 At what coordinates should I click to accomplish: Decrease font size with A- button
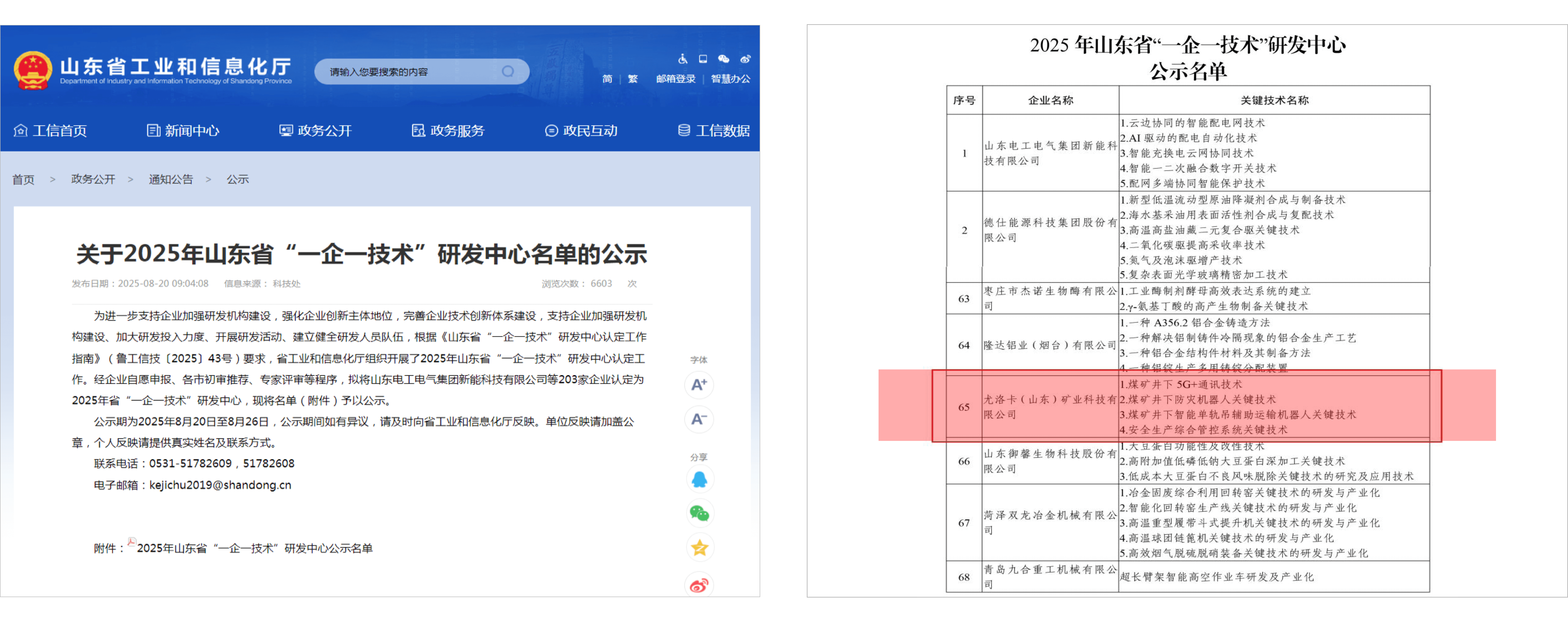pos(699,419)
